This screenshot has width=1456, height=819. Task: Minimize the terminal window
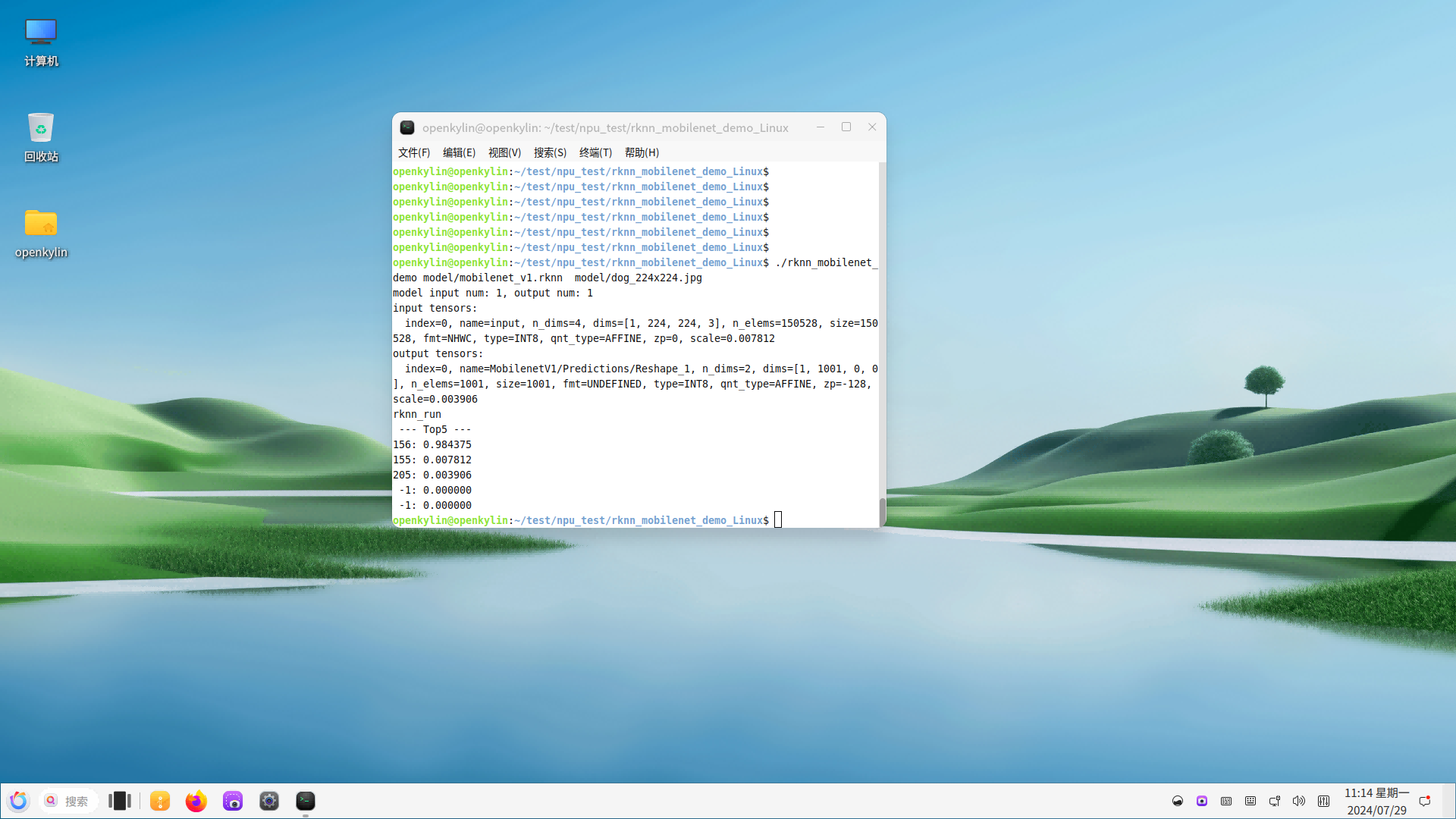tap(821, 127)
